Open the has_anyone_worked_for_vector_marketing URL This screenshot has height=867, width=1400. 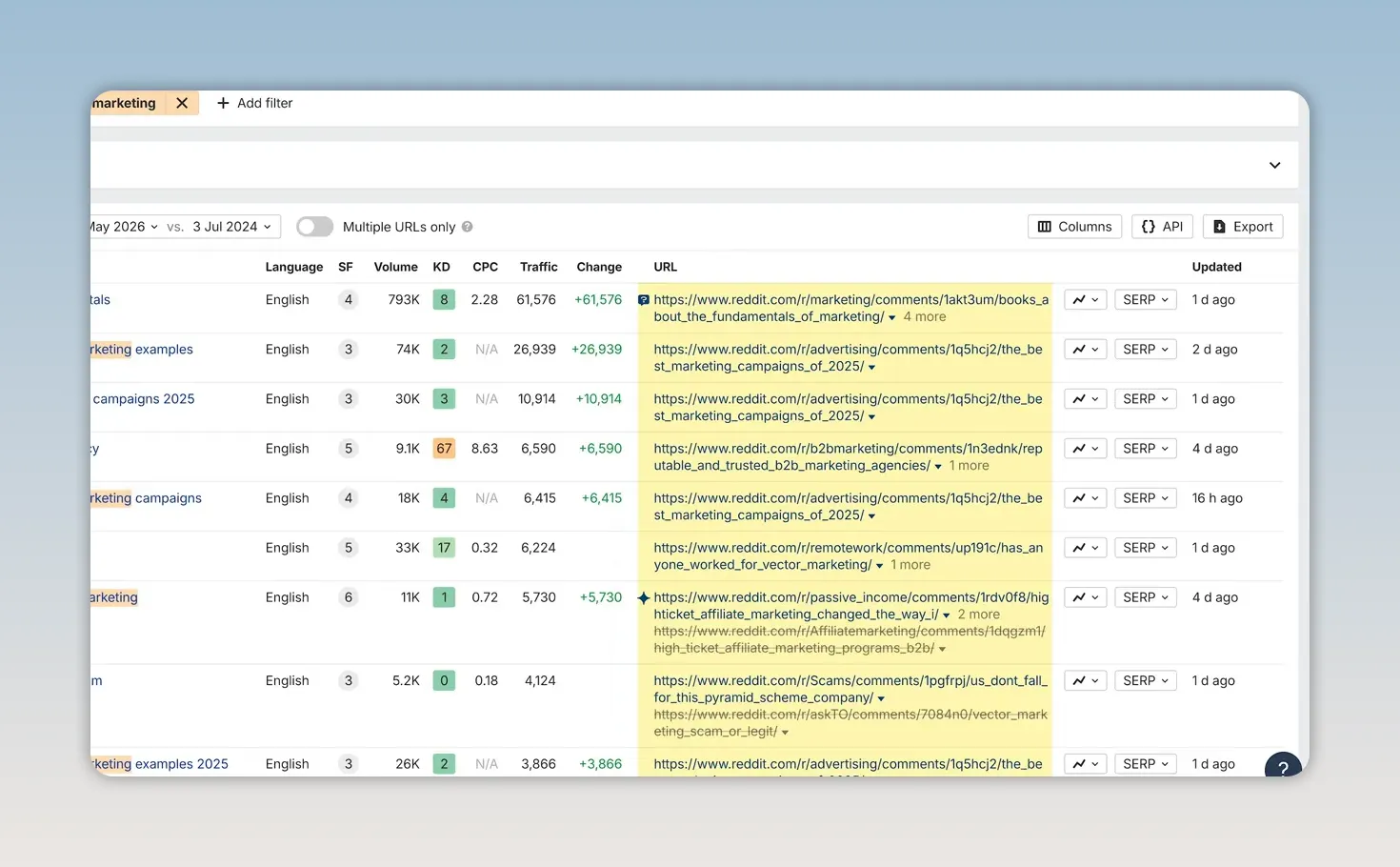[848, 556]
